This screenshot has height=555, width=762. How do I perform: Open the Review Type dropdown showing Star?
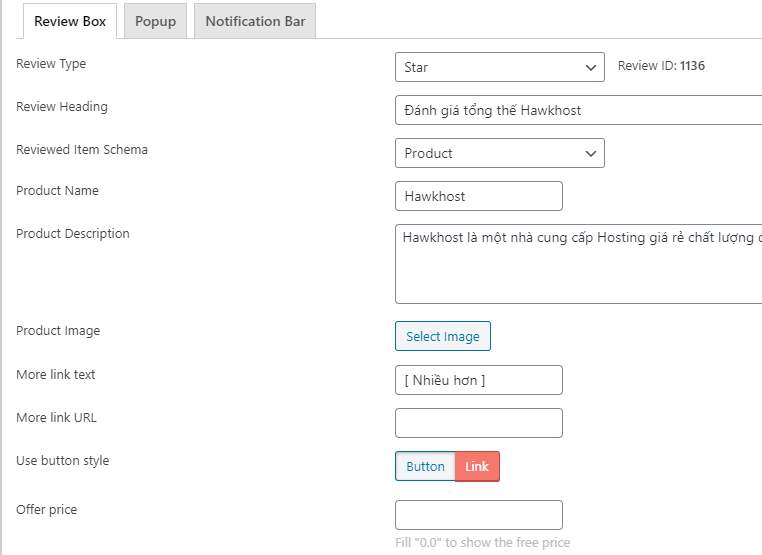tap(500, 67)
